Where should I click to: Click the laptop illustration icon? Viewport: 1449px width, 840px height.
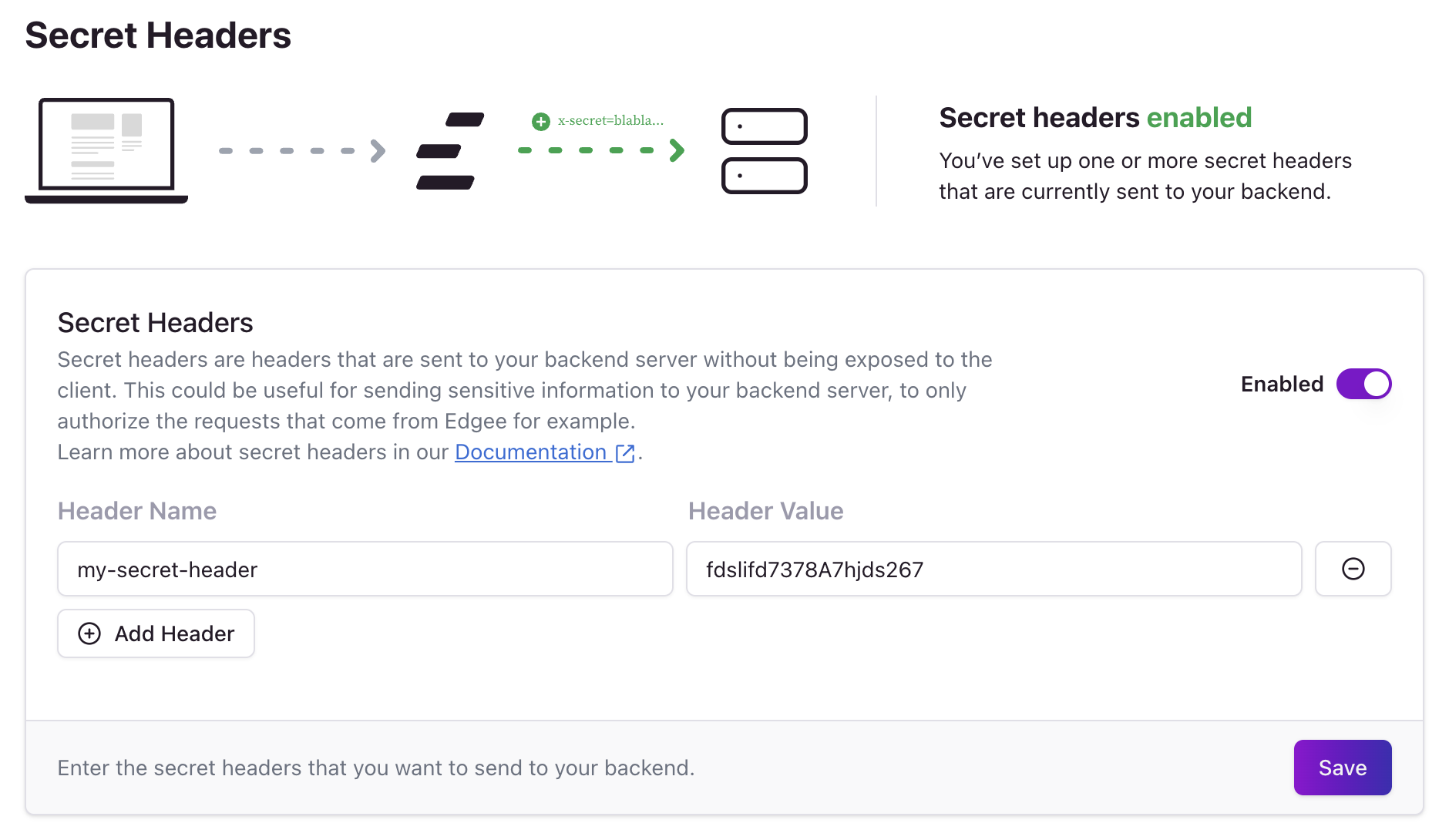(x=106, y=151)
